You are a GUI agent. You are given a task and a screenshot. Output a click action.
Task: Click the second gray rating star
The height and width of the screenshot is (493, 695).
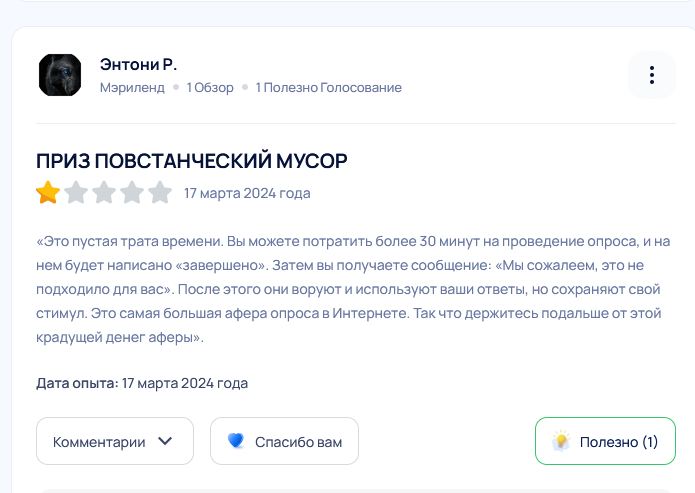[76, 193]
